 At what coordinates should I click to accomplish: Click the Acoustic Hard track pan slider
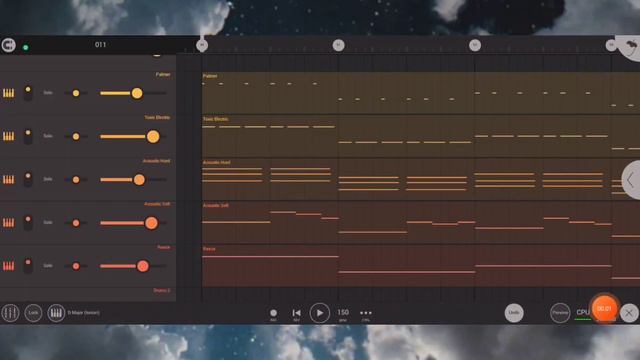coord(76,180)
